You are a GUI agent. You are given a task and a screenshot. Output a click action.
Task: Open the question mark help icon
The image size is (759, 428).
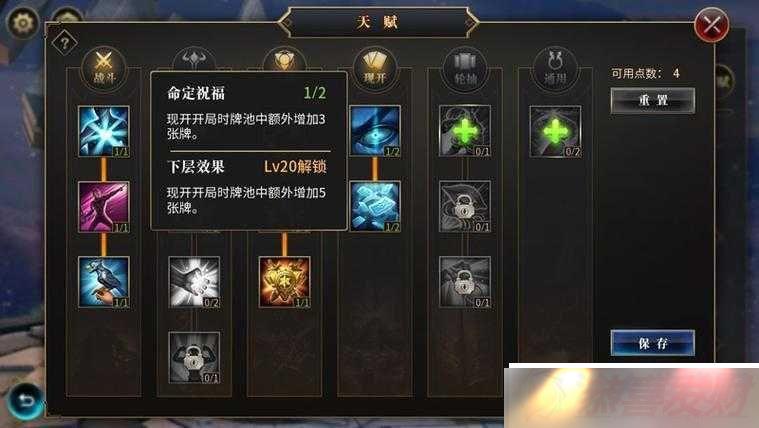click(64, 43)
